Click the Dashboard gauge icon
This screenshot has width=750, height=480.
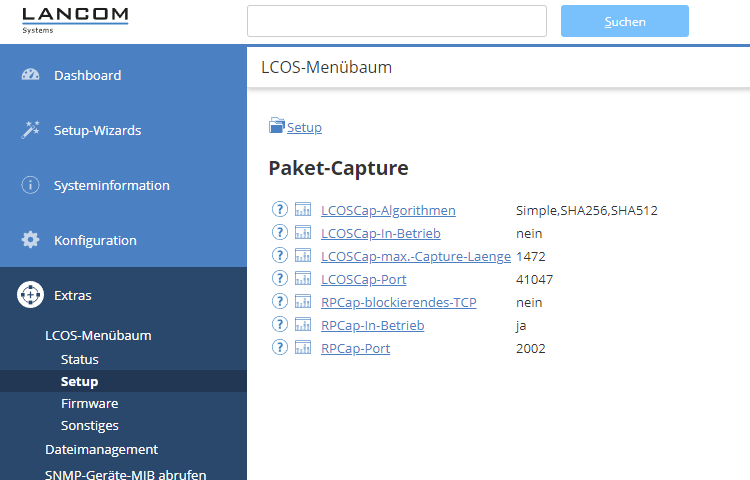30,75
